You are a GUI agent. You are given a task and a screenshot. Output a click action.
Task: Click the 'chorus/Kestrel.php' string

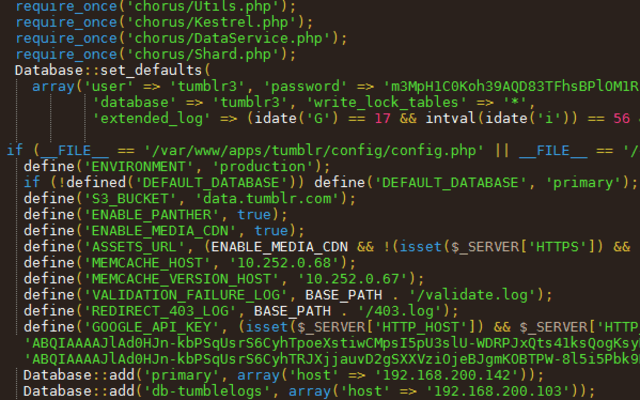211,22
